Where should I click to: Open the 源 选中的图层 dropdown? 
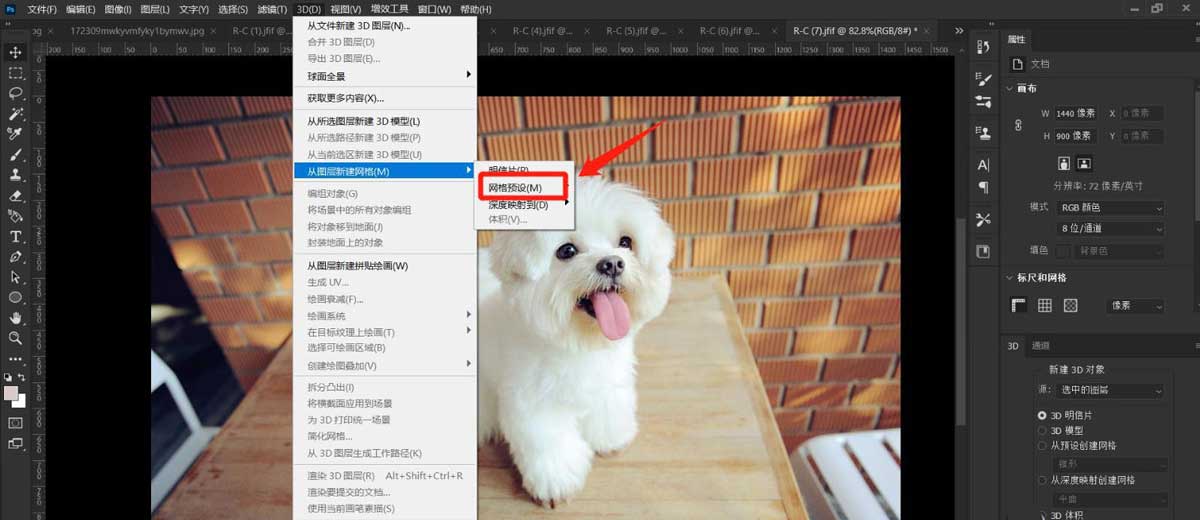(x=1112, y=389)
